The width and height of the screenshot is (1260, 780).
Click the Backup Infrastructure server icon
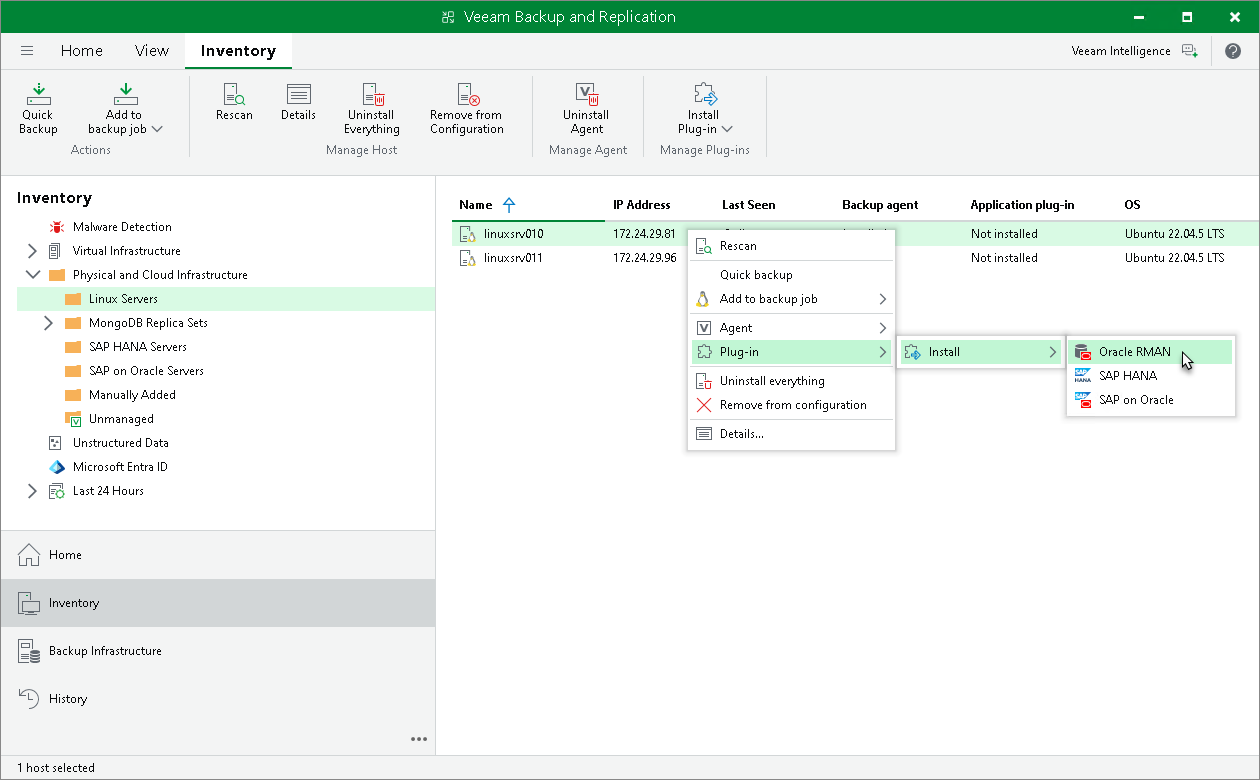coord(30,651)
